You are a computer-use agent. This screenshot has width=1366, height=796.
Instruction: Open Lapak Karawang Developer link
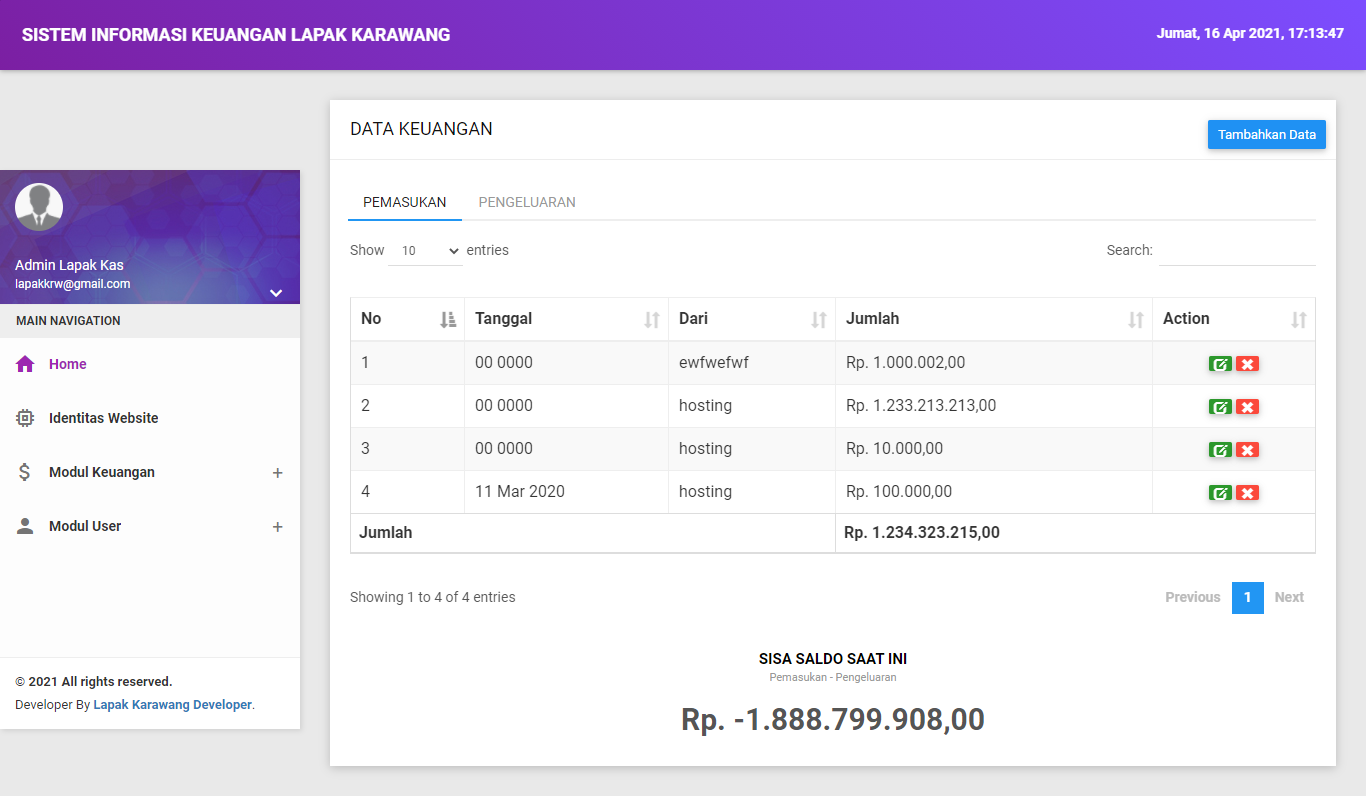tap(173, 705)
